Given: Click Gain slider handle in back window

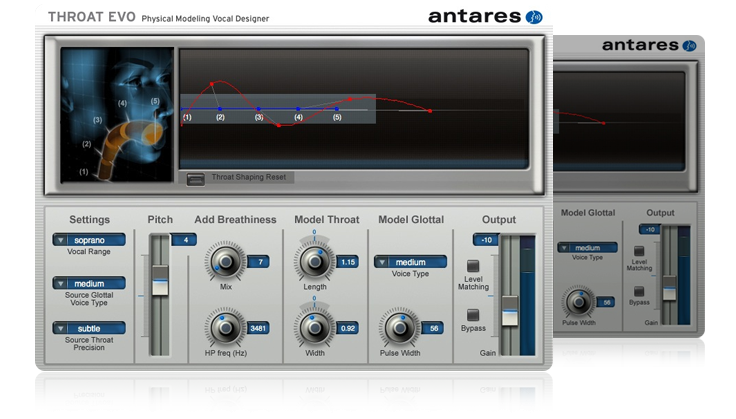Looking at the screenshot, I should point(669,288).
